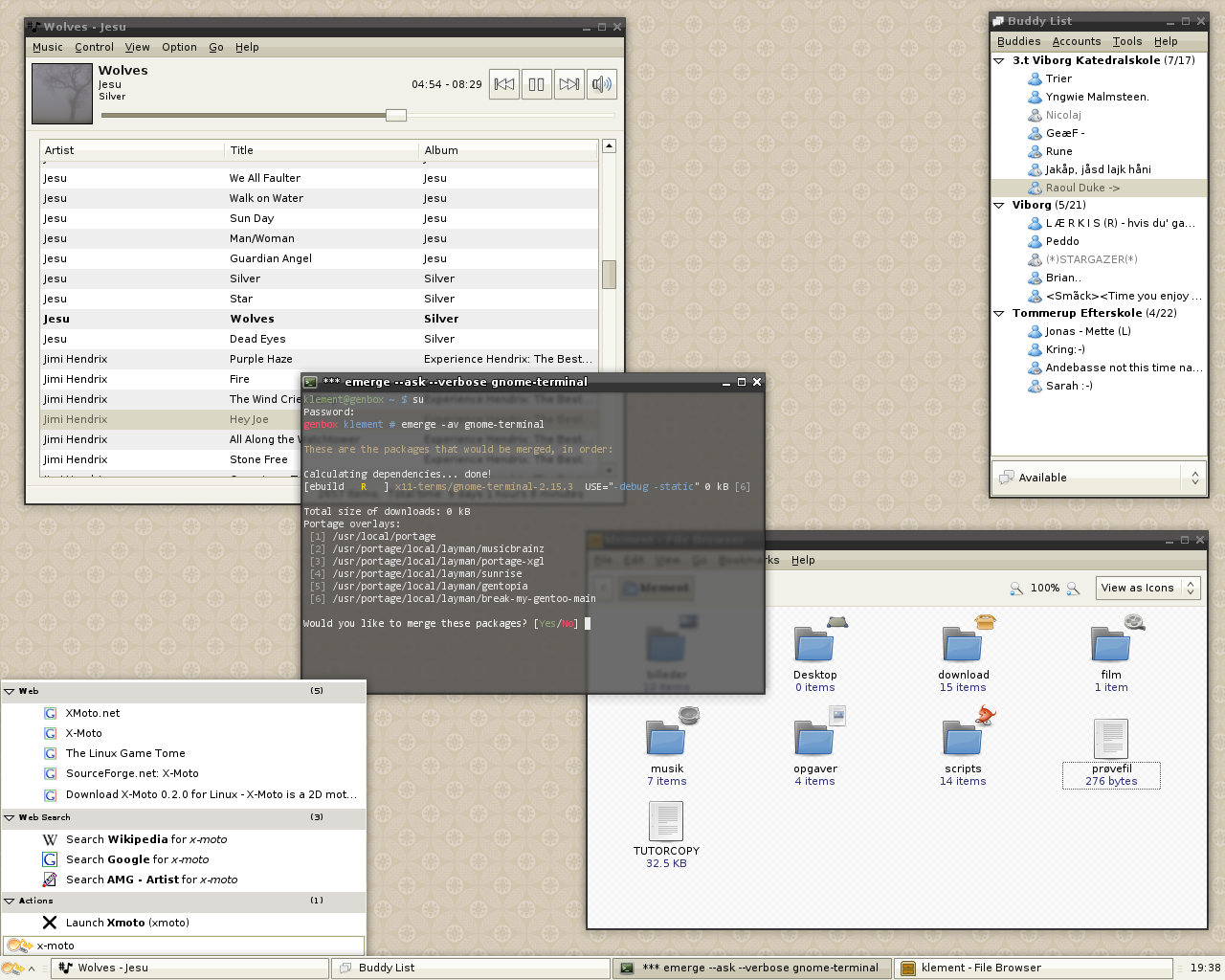Select buddy icon for Jonas - Mette
Image resolution: width=1225 pixels, height=980 pixels.
pyautogui.click(x=1035, y=331)
